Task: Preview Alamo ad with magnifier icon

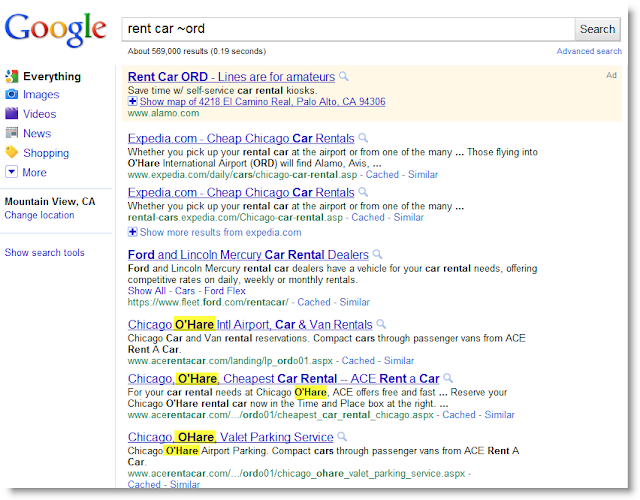Action: [x=344, y=76]
